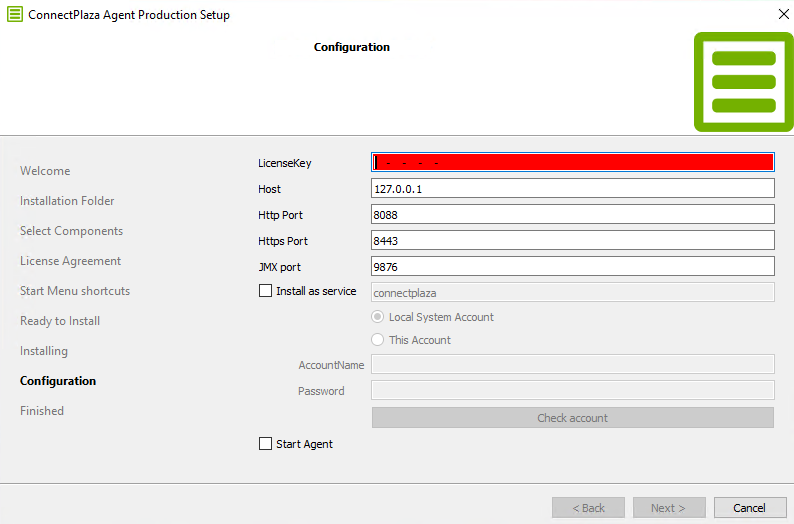Select the Welcome step in sidebar
The height and width of the screenshot is (524, 794).
pos(45,171)
